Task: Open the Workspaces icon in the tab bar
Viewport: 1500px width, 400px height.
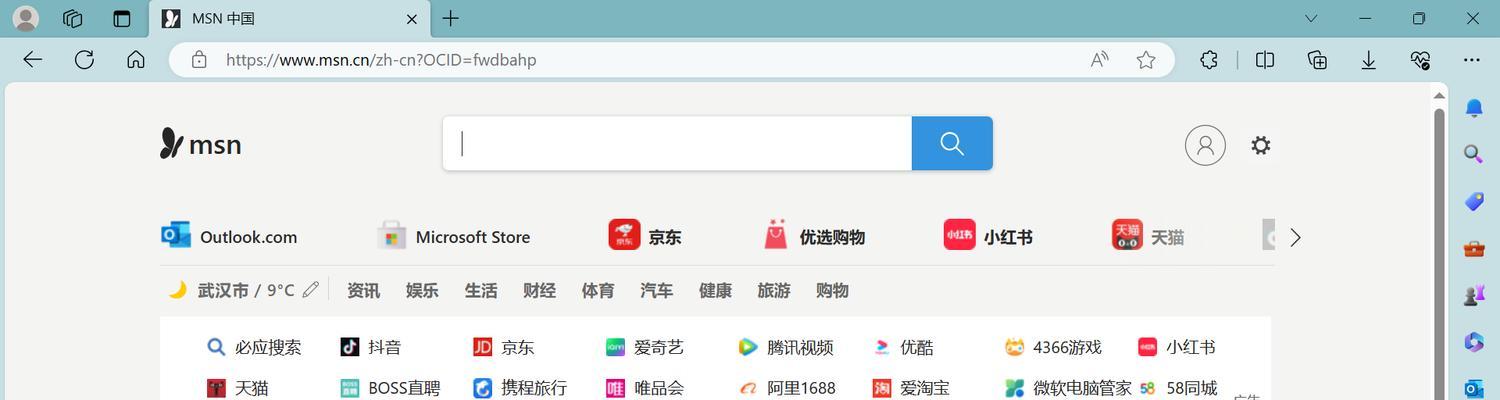Action: pos(73,18)
